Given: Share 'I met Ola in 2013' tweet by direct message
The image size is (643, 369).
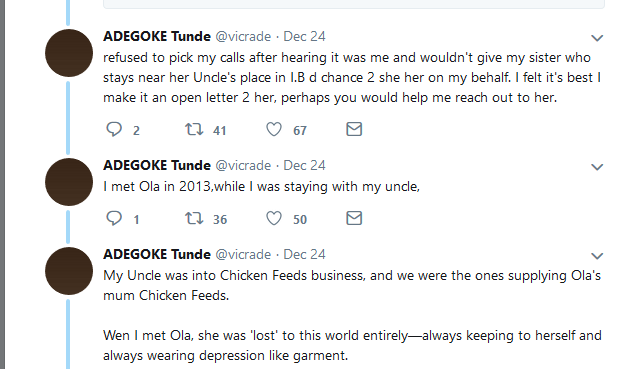Looking at the screenshot, I should pos(354,218).
